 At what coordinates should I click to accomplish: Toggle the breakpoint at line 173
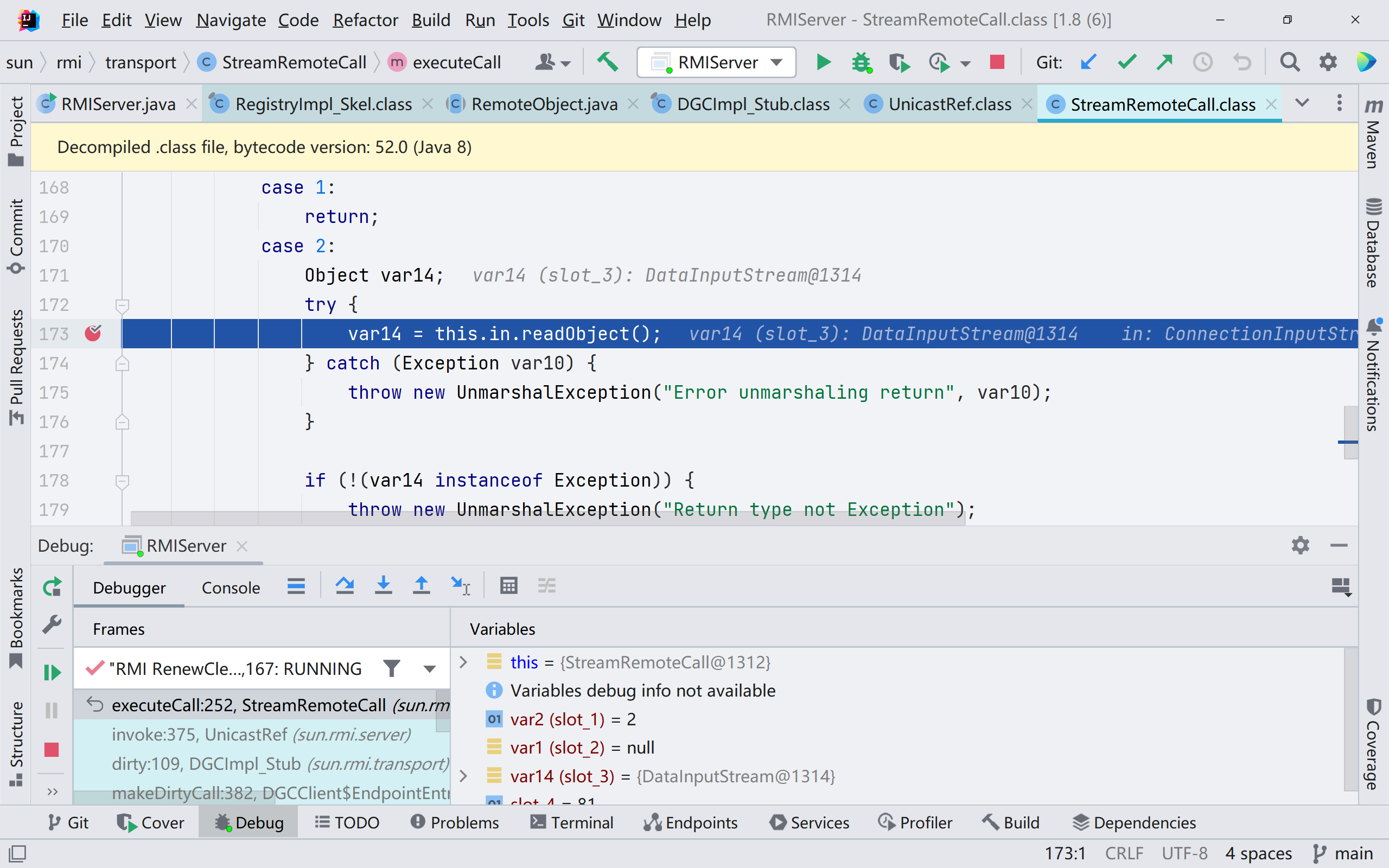[93, 334]
